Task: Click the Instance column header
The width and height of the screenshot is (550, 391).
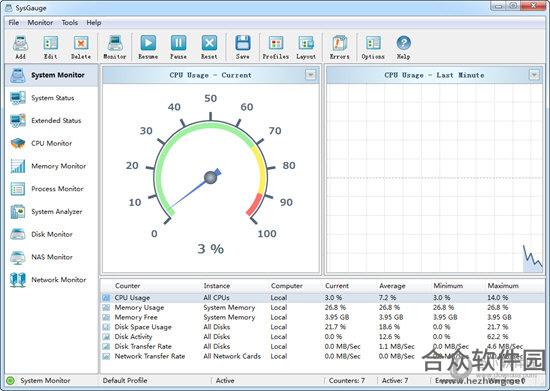Action: point(217,286)
